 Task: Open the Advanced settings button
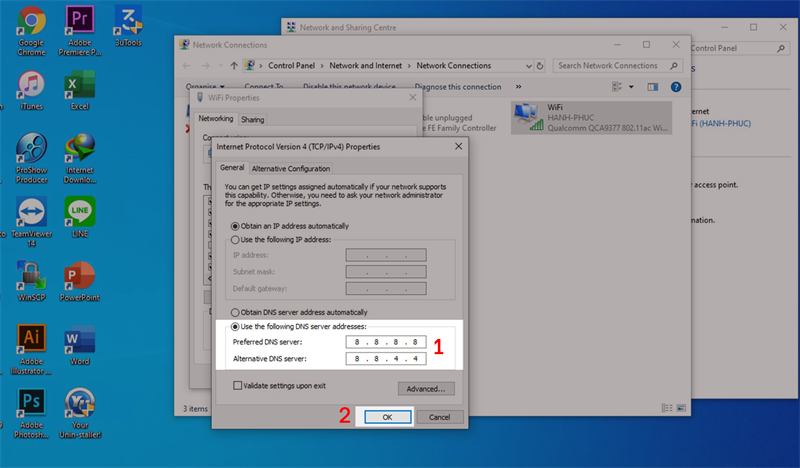coord(426,389)
